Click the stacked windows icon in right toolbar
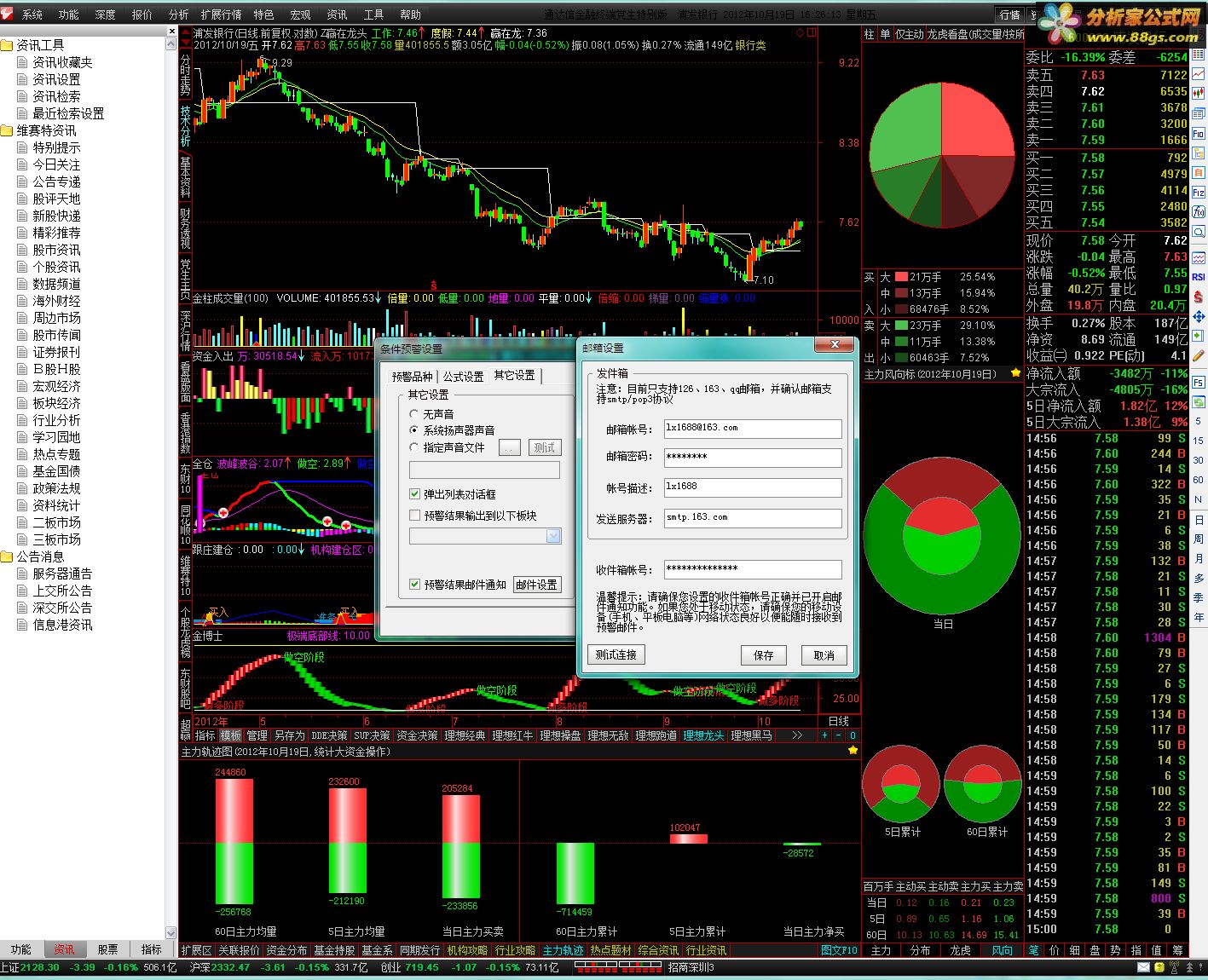Viewport: 1208px width, 980px height. coord(1199,114)
